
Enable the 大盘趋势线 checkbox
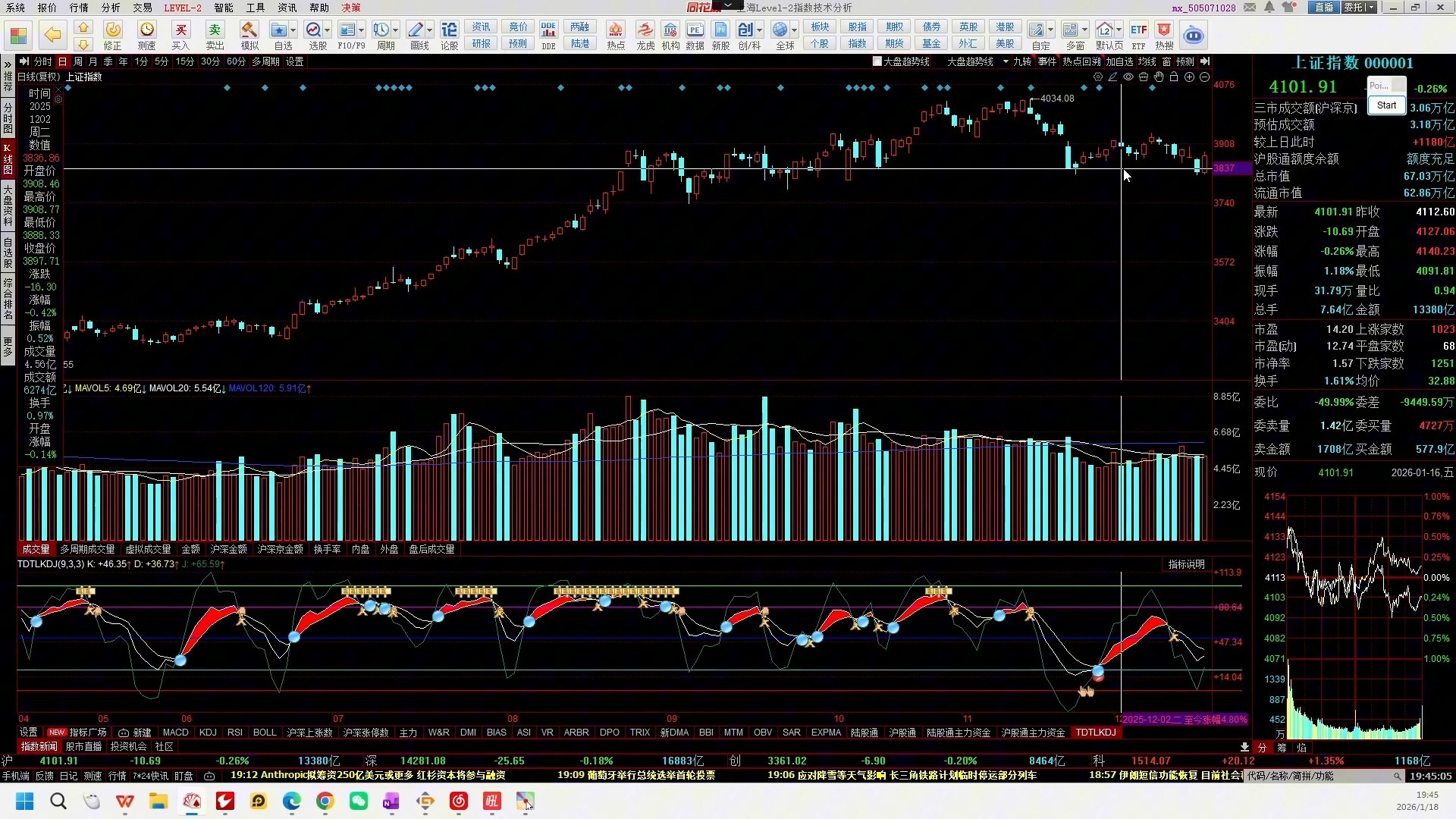[877, 61]
